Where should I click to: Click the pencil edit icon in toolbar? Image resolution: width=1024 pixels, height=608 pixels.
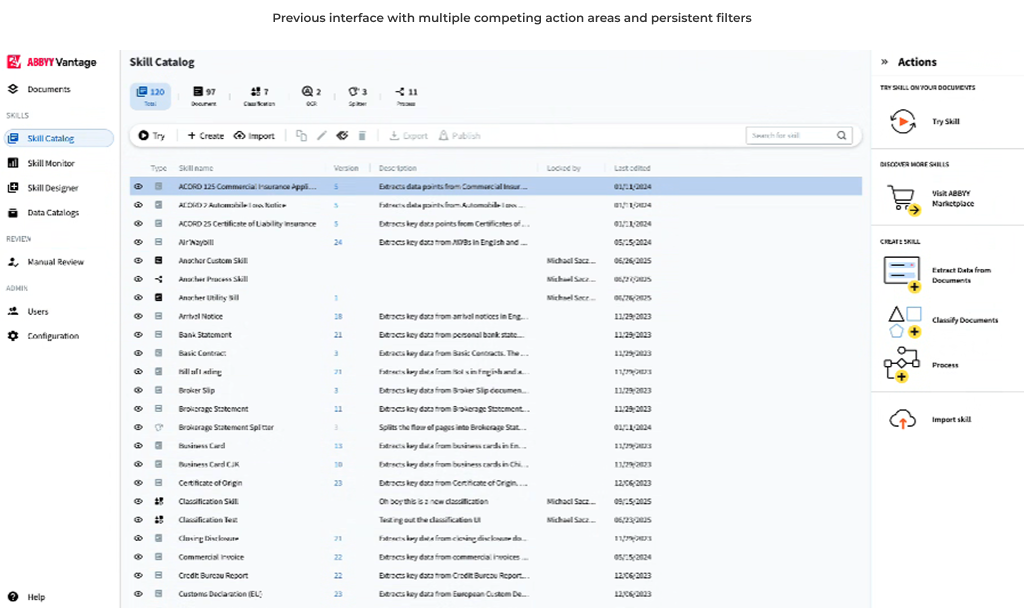[x=322, y=136]
